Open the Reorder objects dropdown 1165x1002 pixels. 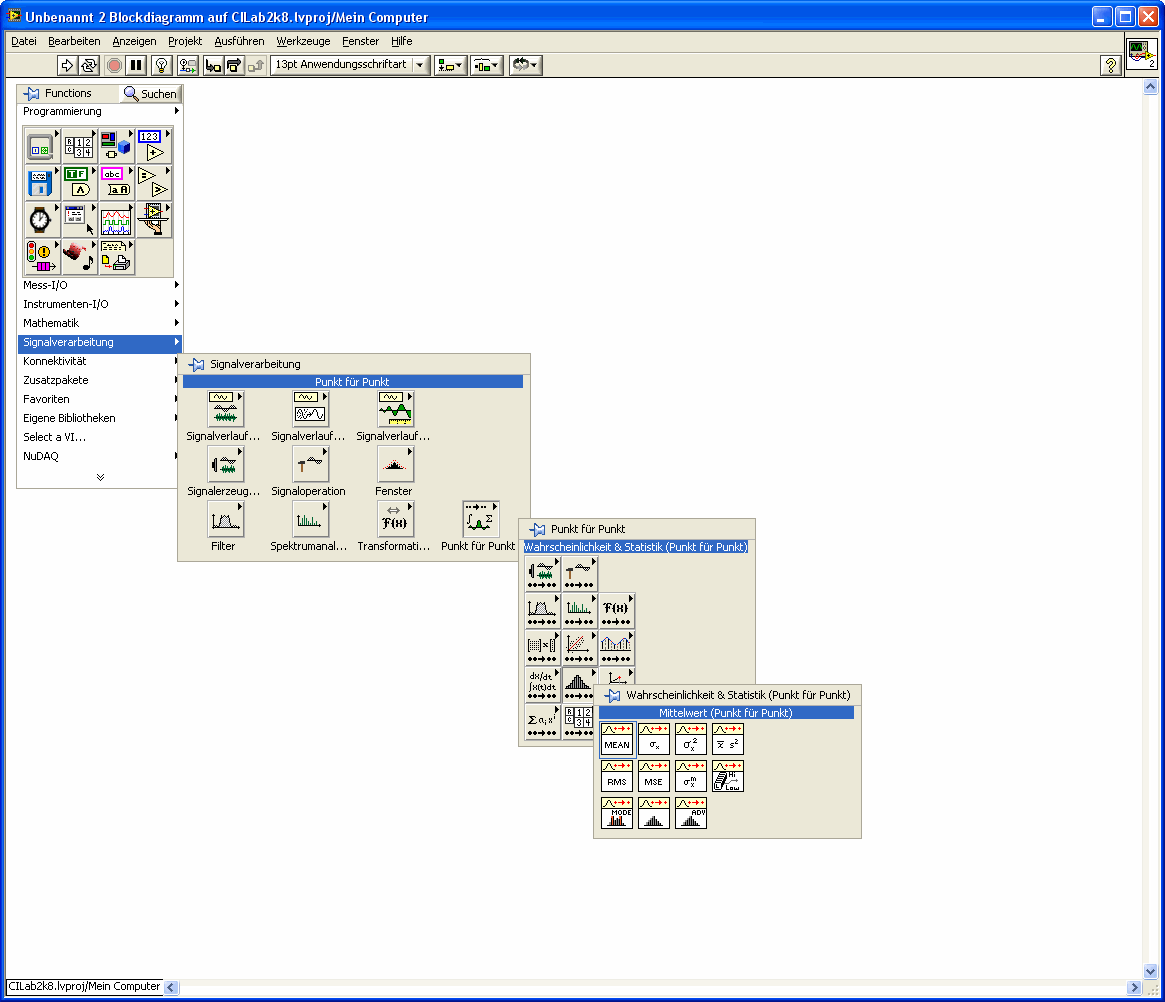point(525,65)
